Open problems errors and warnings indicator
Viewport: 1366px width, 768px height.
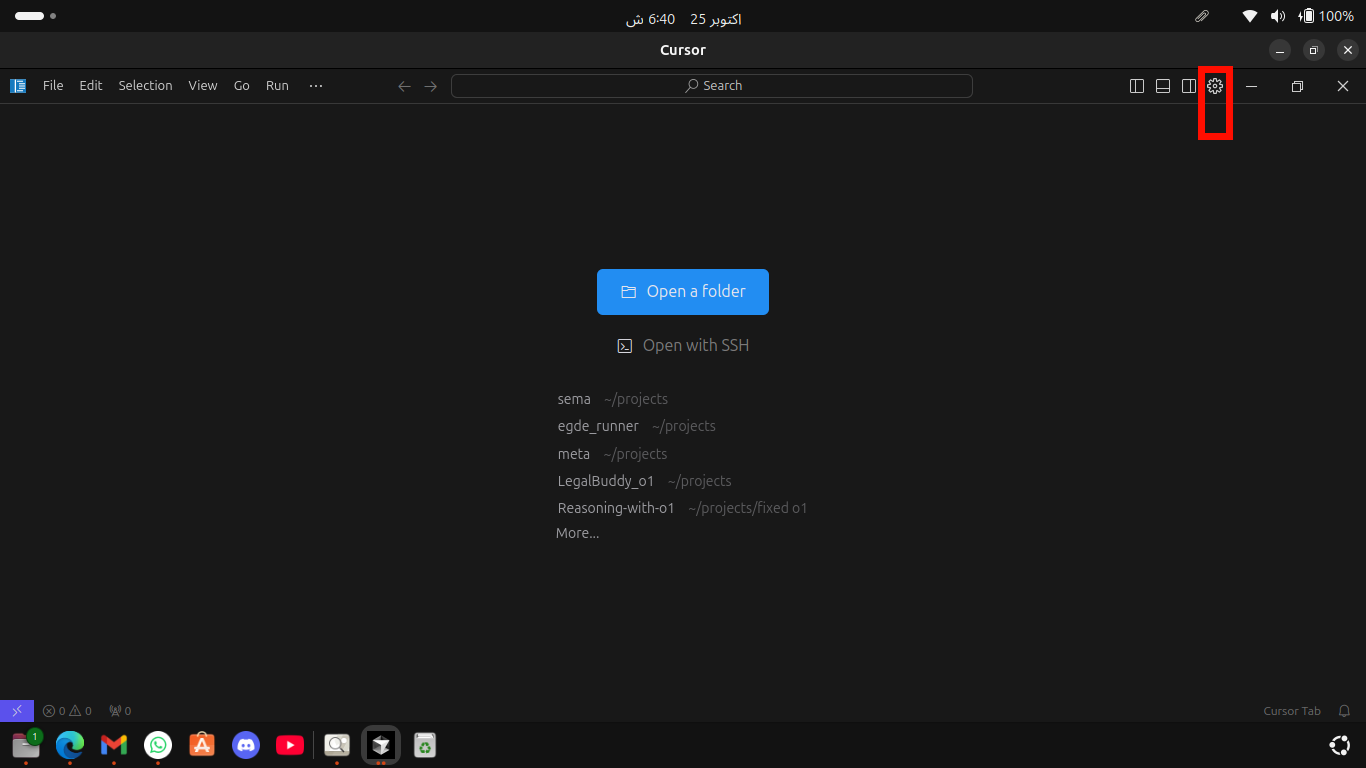(67, 711)
